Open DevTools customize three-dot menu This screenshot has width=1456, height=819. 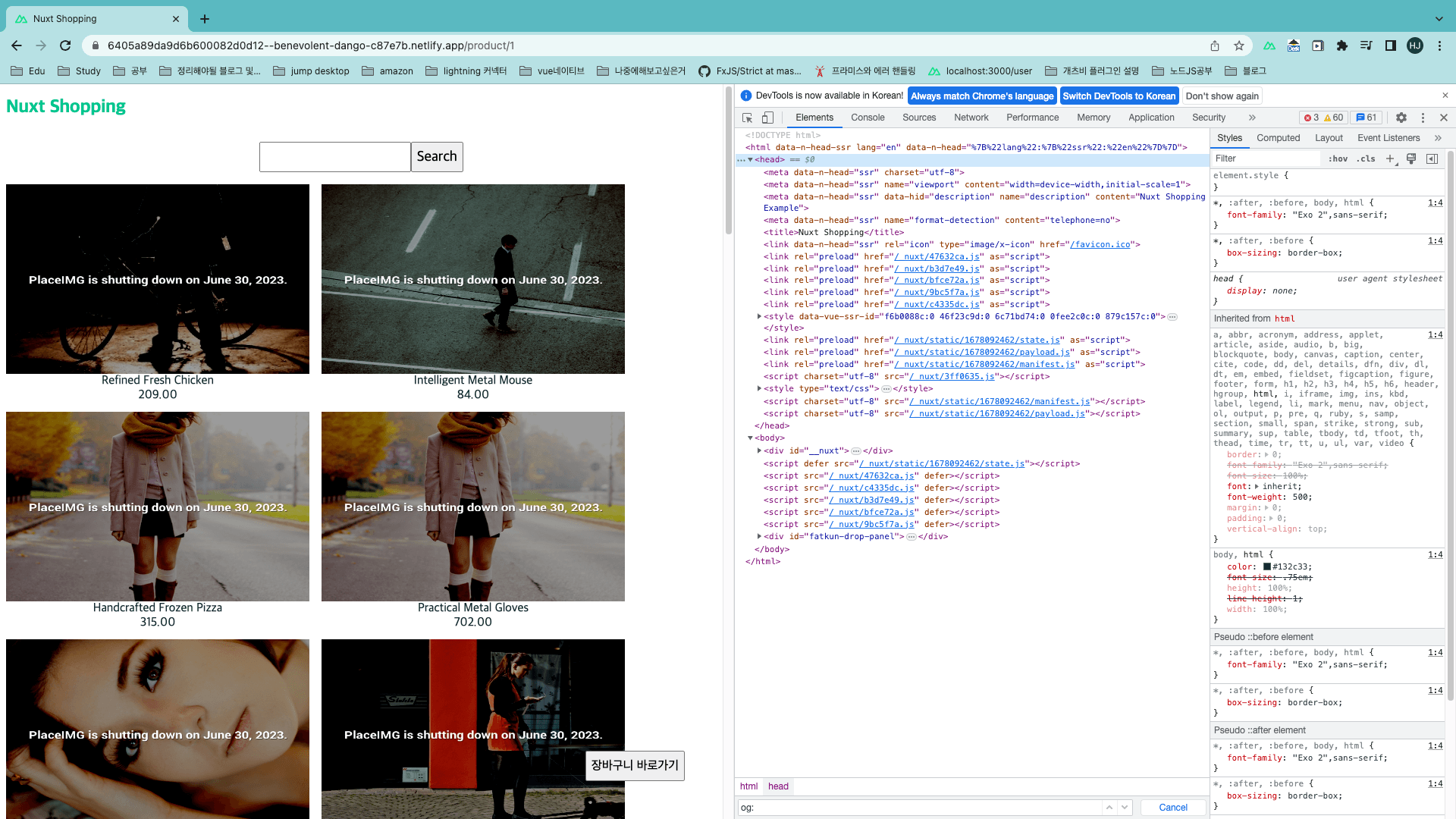1423,118
